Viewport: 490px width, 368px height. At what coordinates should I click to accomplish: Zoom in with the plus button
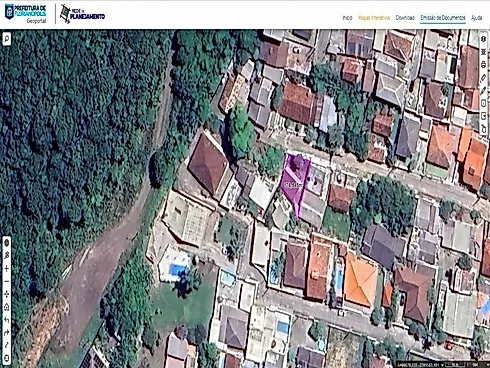coord(6,269)
